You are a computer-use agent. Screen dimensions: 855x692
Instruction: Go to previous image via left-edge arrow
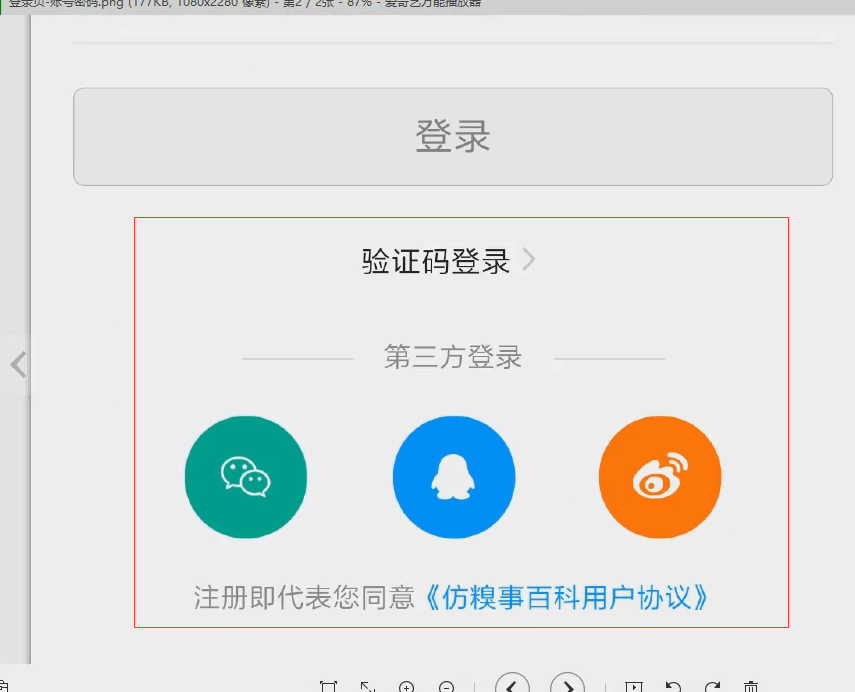(x=18, y=364)
